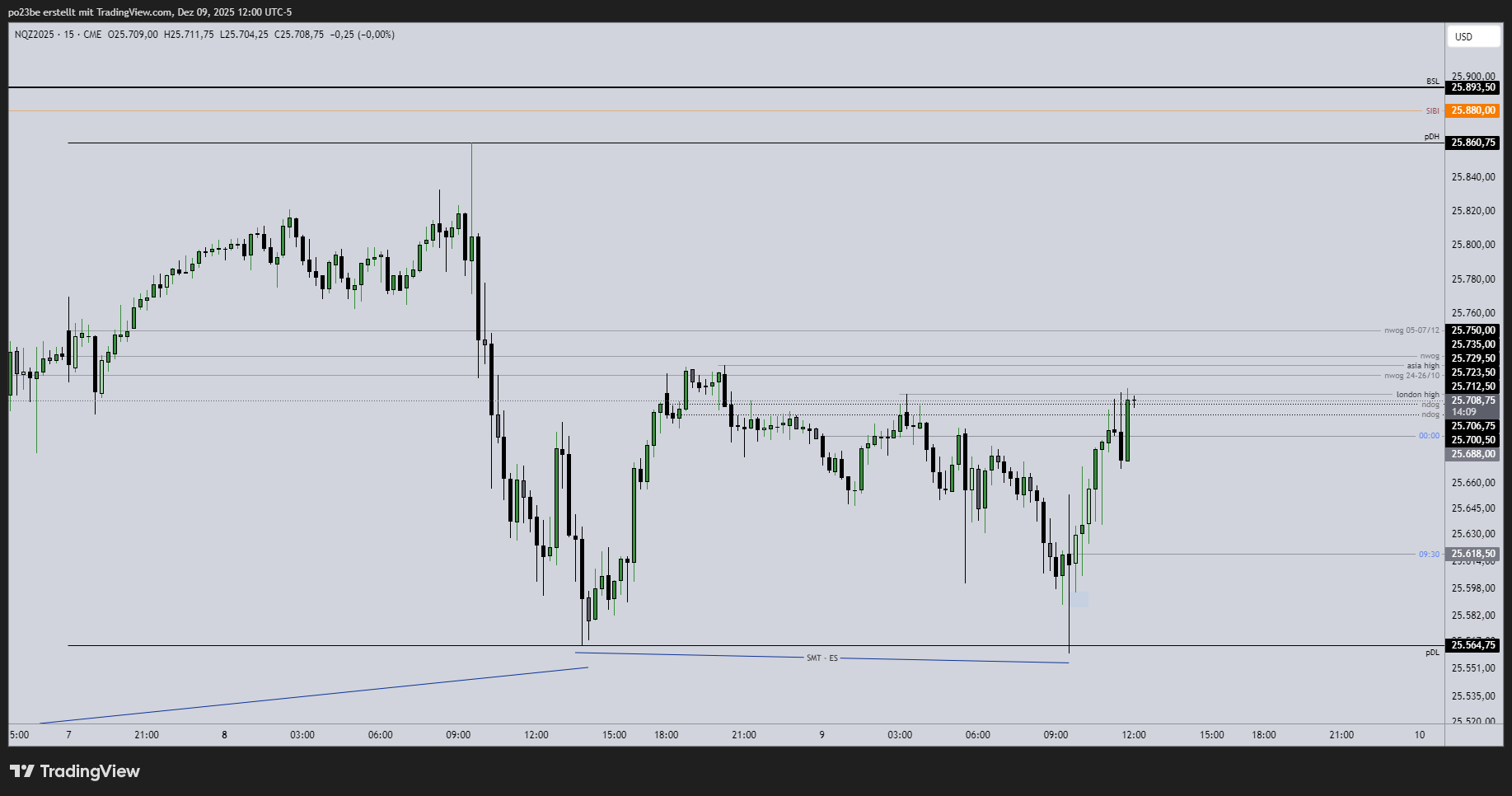Click the current price label 25.708,75

pos(1472,400)
